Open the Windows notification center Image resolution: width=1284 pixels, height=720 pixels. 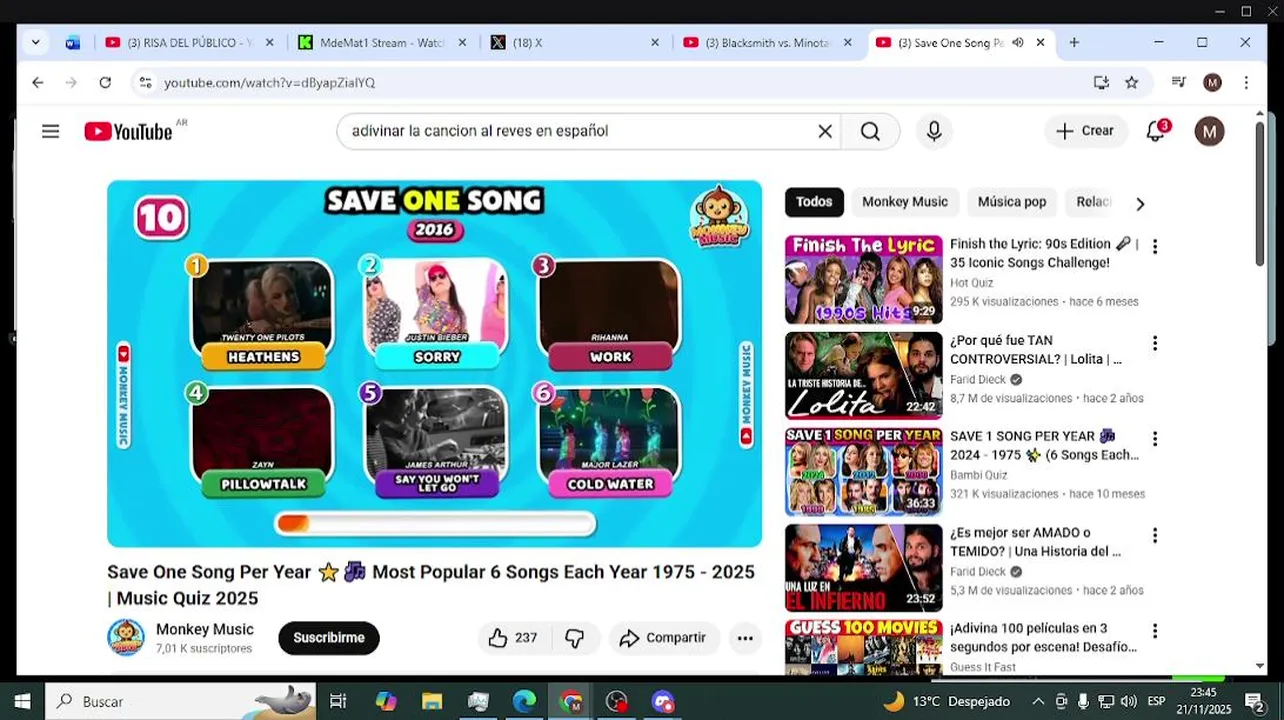click(1254, 701)
